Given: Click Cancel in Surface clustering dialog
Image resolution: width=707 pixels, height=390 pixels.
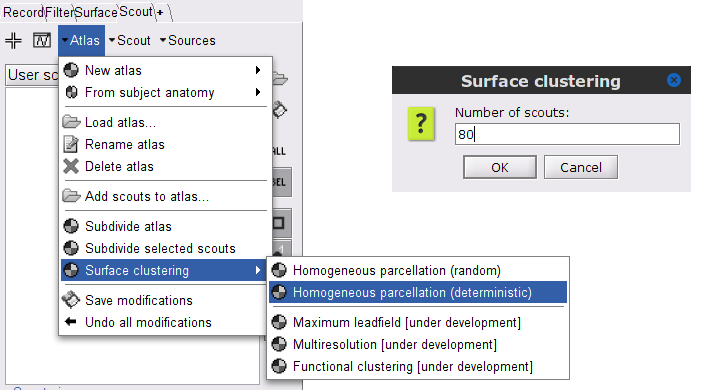Looking at the screenshot, I should pos(581,167).
